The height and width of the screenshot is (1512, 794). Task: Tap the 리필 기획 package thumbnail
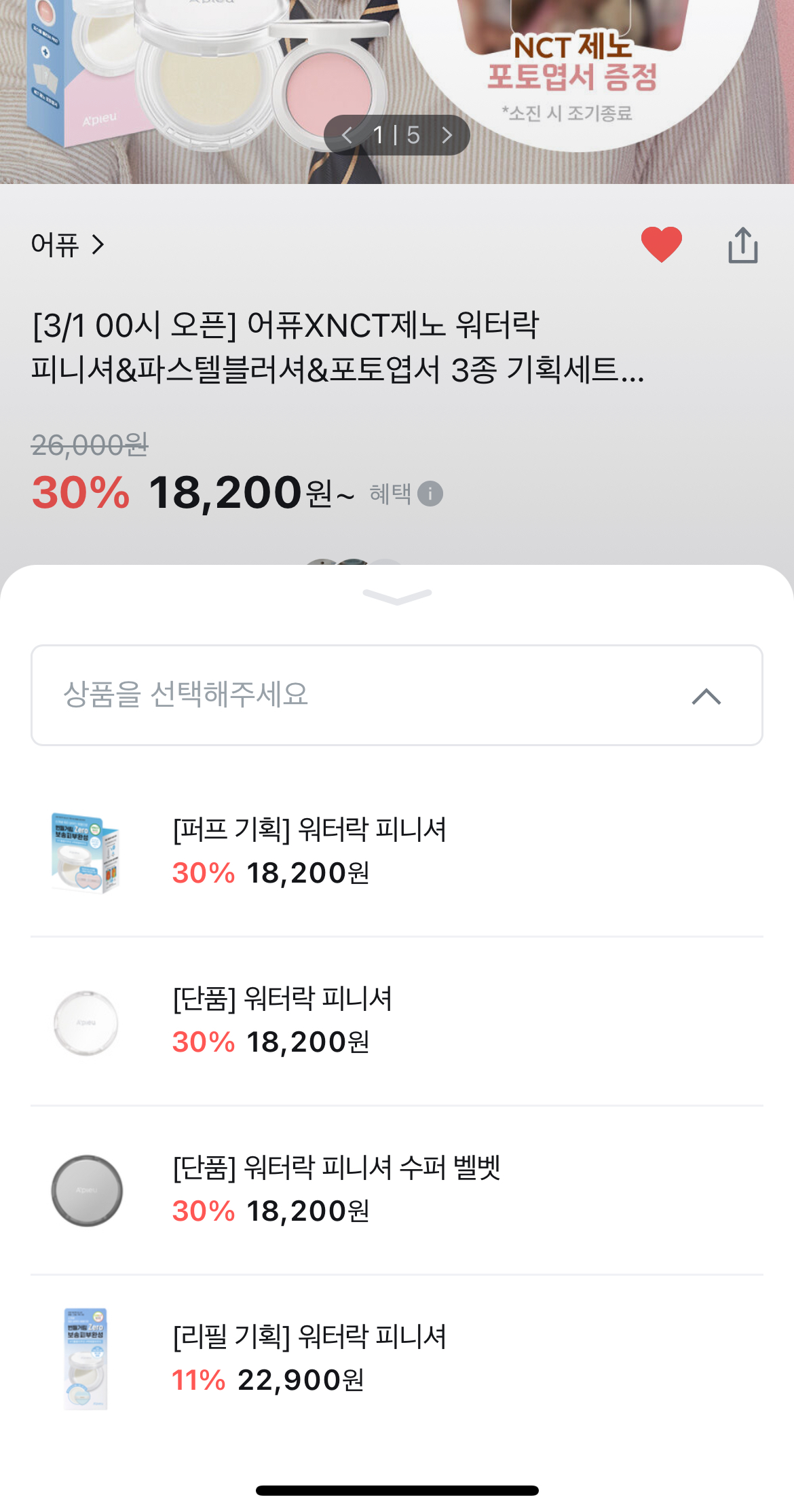(x=86, y=1359)
